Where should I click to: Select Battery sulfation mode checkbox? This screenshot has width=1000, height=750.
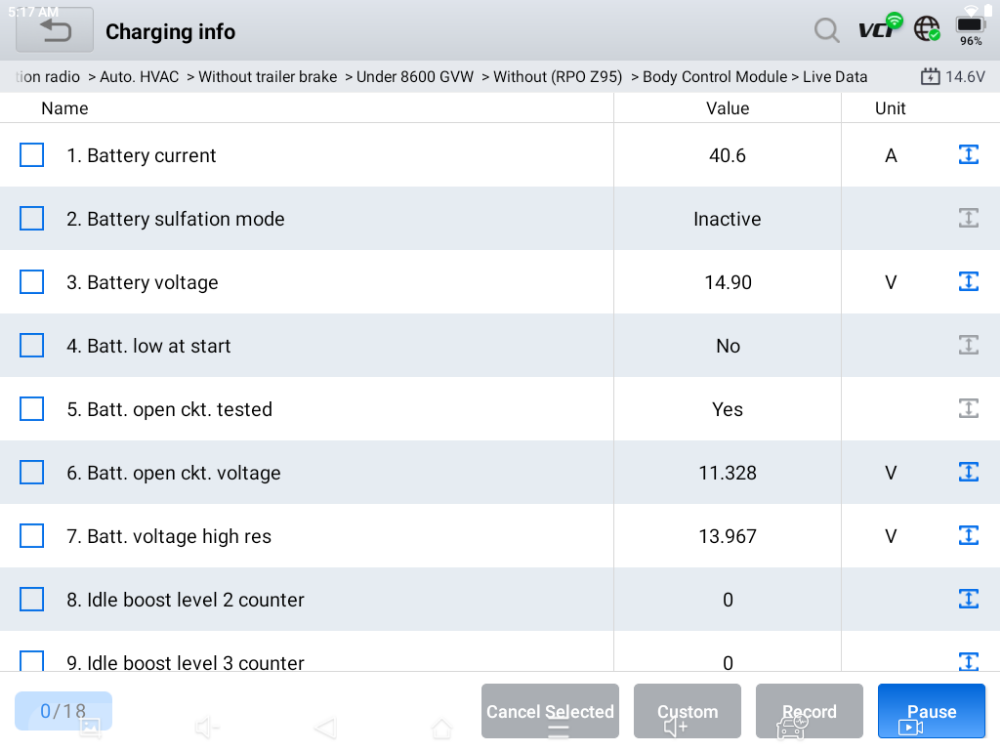coord(32,218)
